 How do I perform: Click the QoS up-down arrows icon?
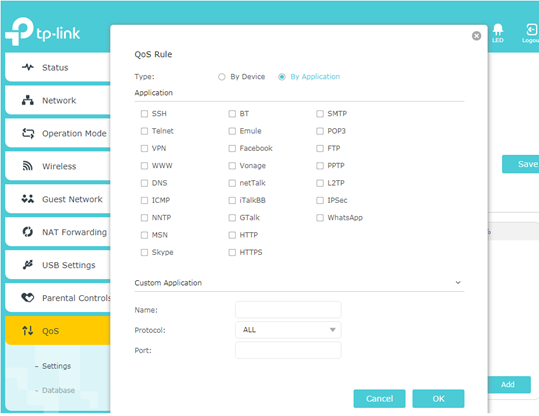[x=28, y=330]
